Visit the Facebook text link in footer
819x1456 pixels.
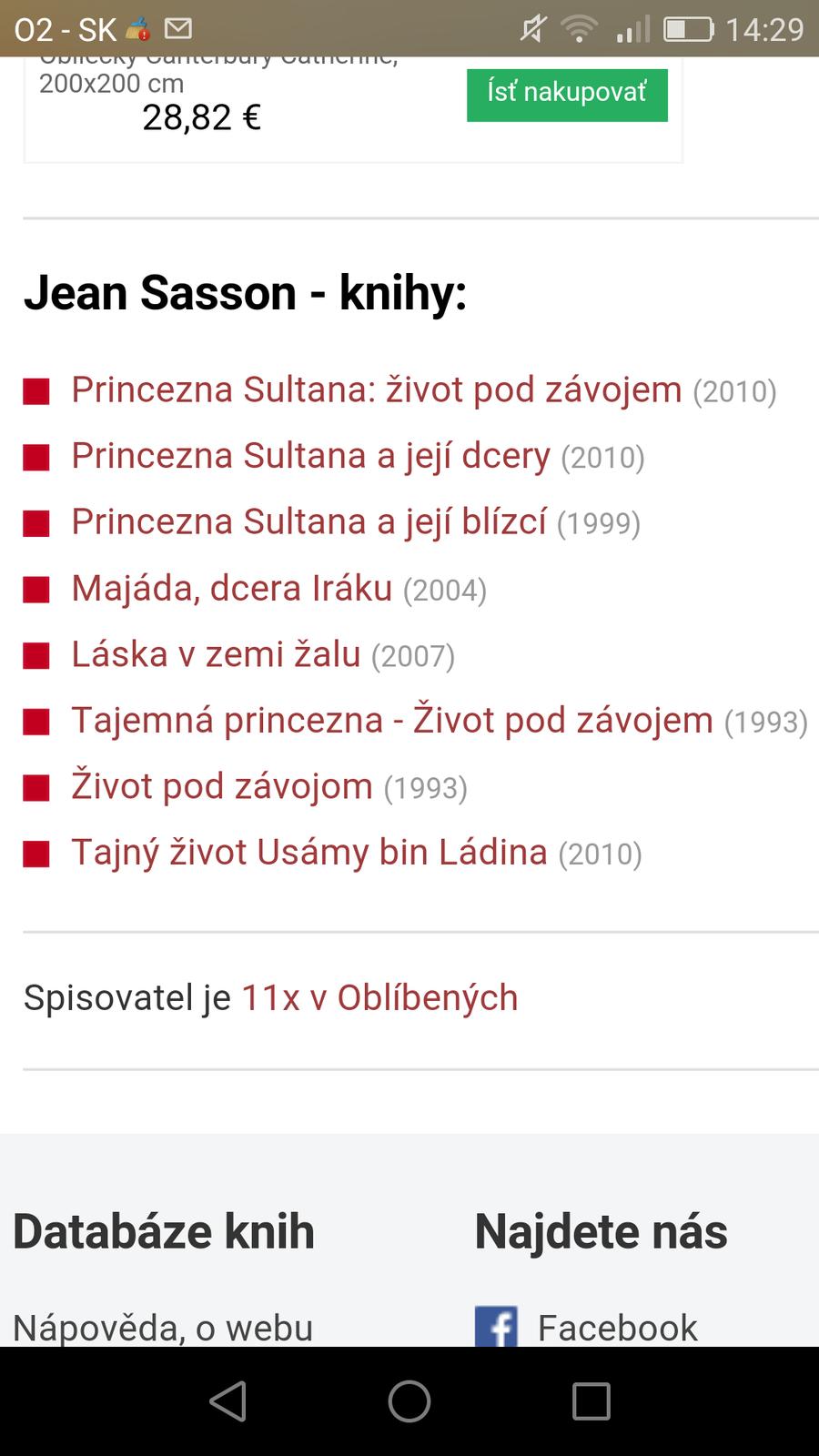(x=617, y=1328)
